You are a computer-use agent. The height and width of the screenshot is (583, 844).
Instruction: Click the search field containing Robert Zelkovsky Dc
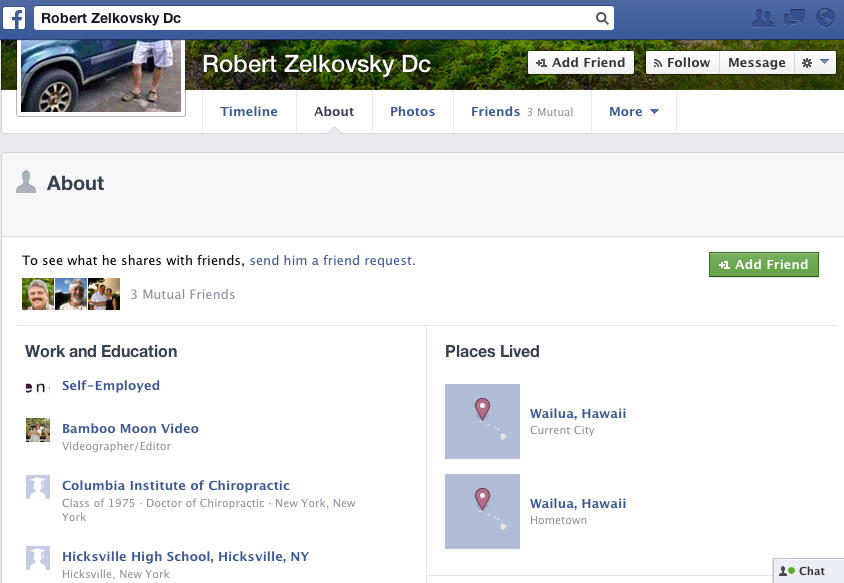(x=310, y=18)
